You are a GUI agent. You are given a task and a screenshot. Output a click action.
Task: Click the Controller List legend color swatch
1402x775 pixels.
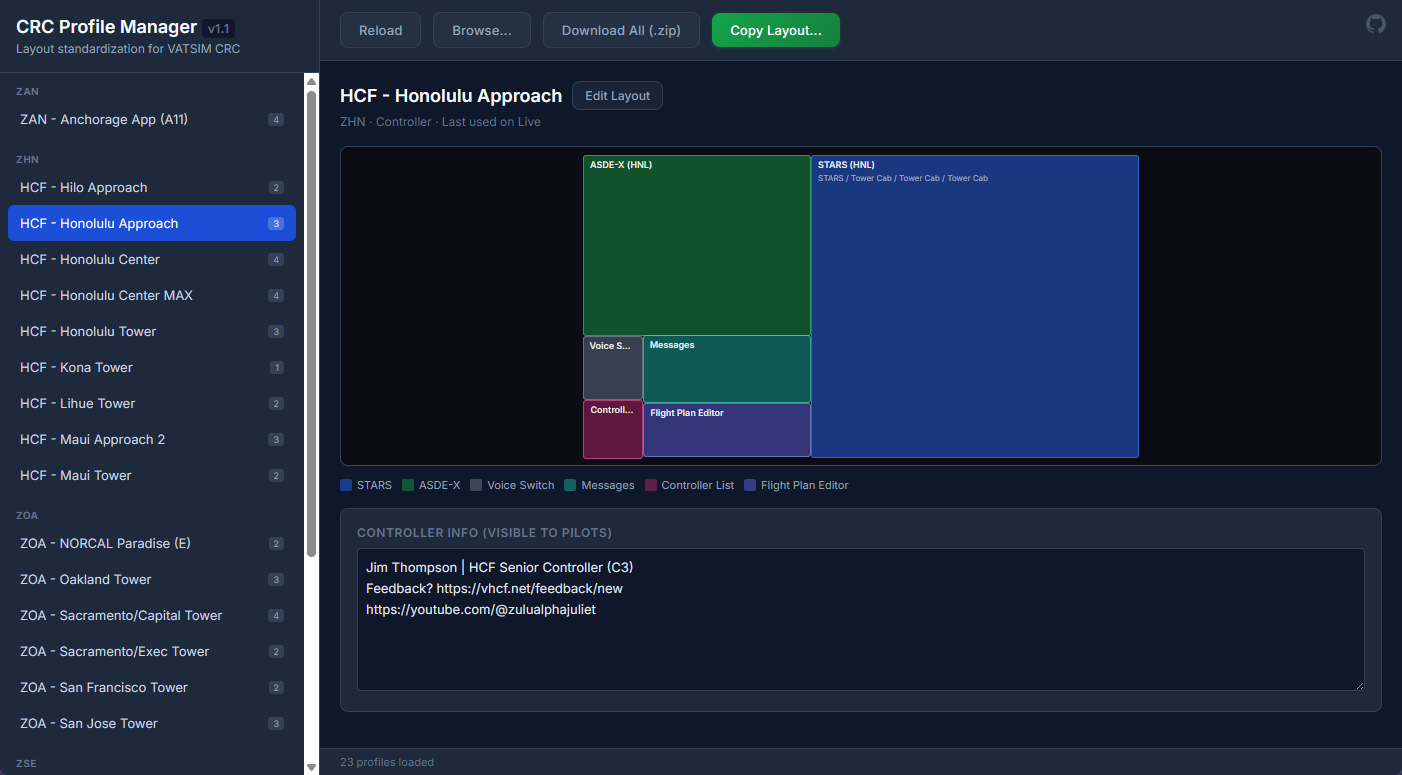651,485
